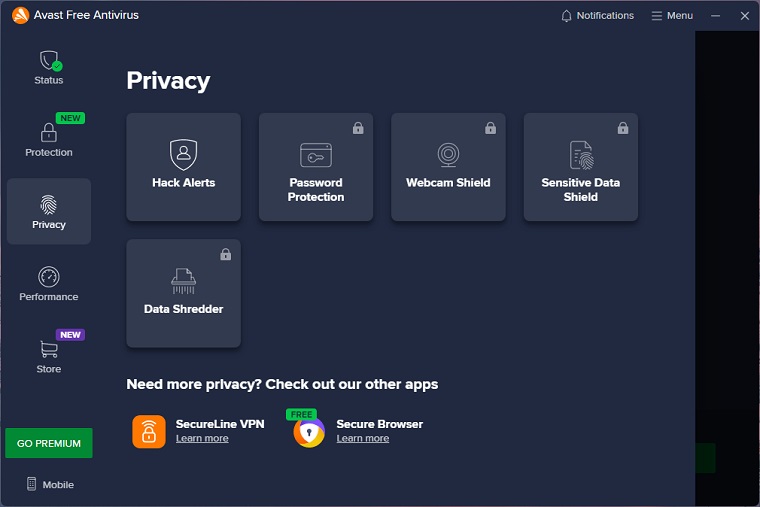Click the GO PREMIUM button
Viewport: 760px width, 507px height.
(49, 443)
